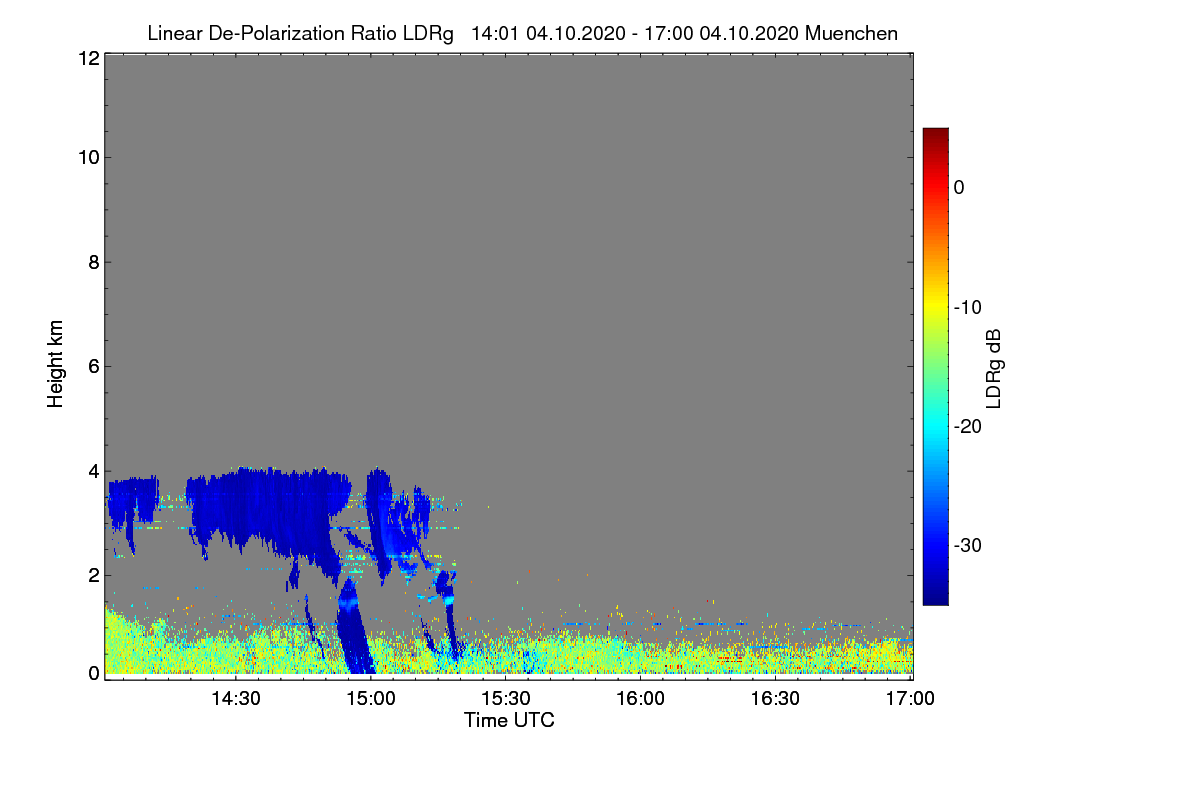The image size is (1200, 800).
Task: Click the 'LDRg dB' colorbar label
Action: [x=994, y=368]
